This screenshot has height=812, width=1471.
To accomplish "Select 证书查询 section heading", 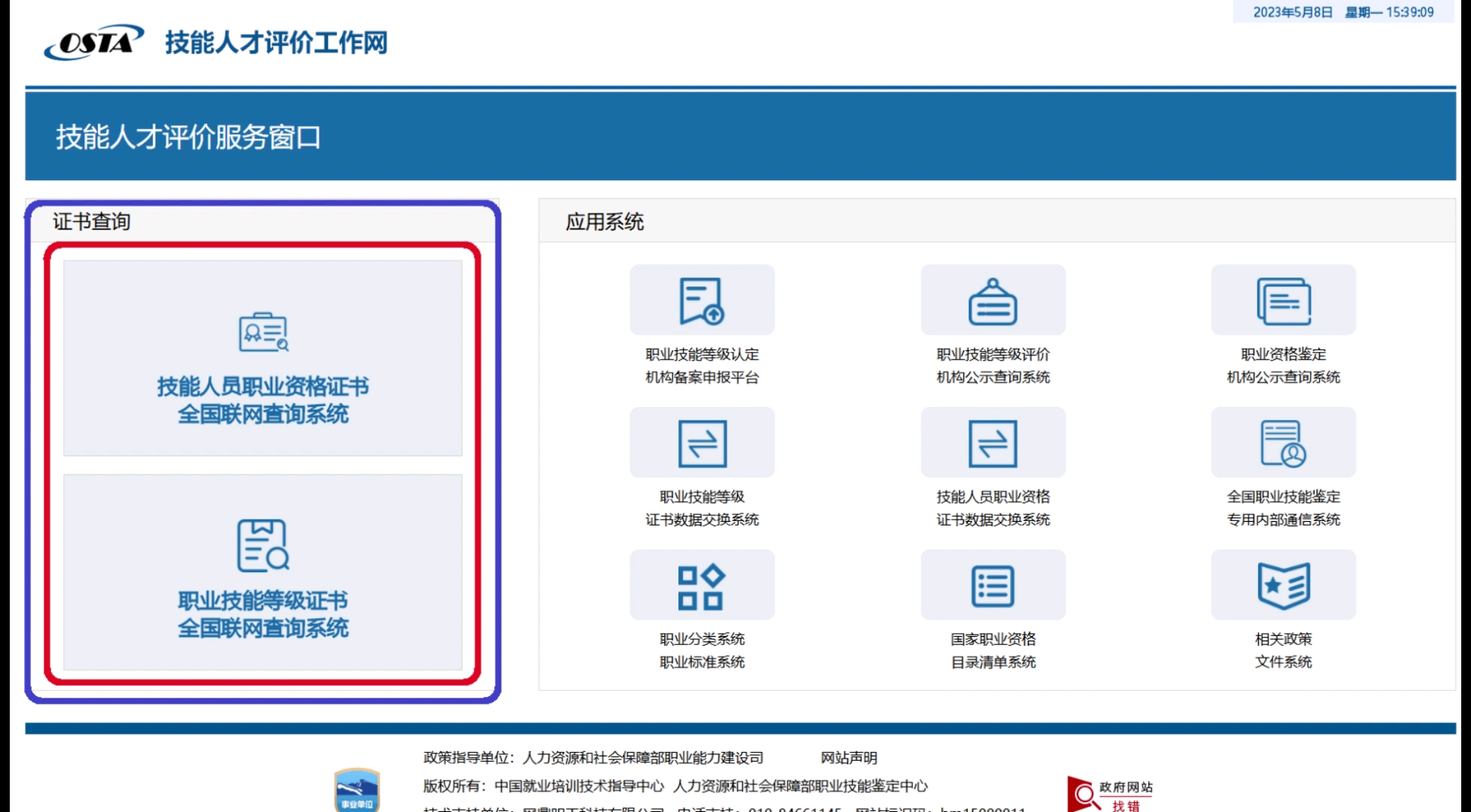I will (91, 222).
